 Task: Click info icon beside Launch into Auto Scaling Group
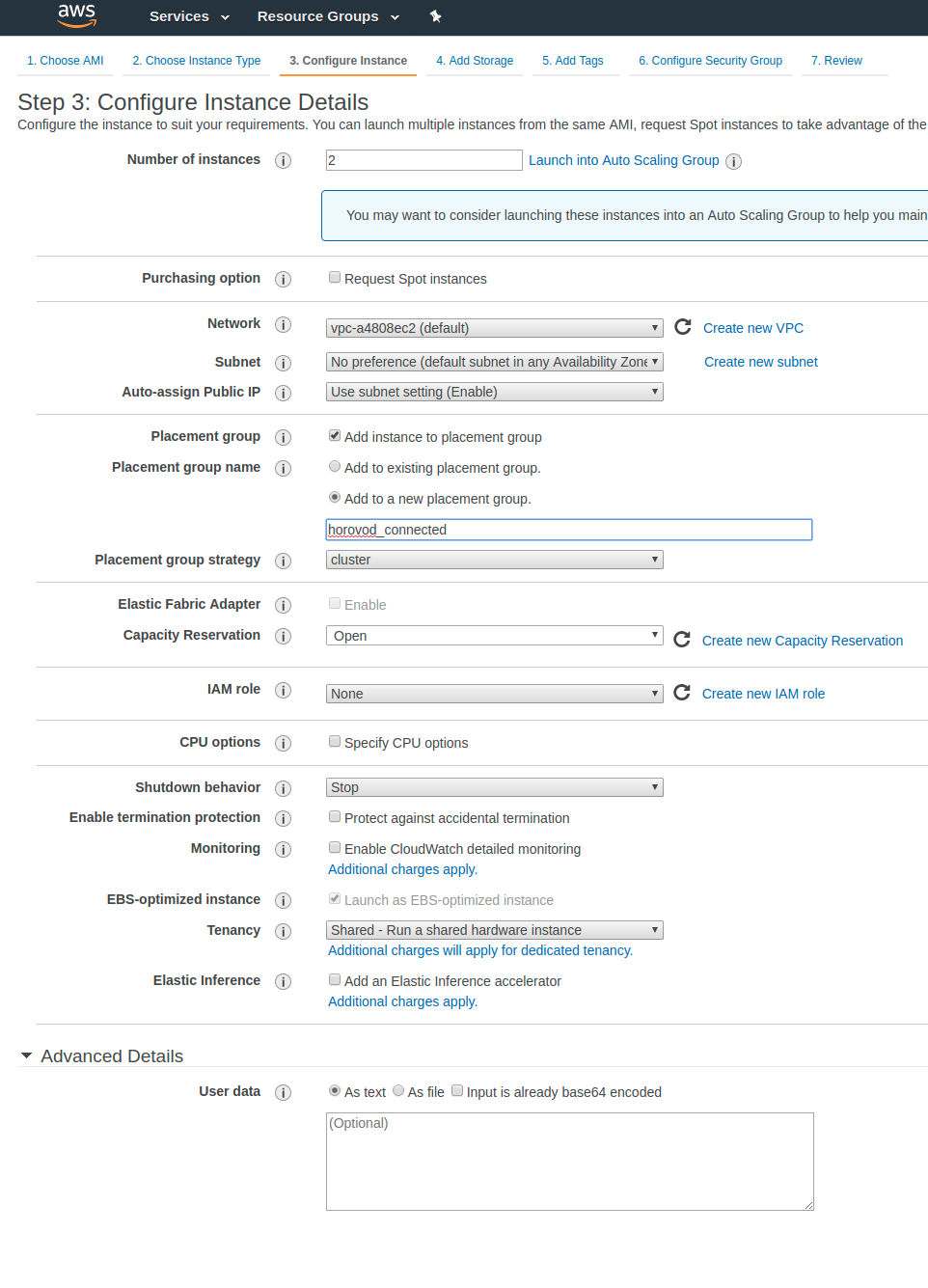[x=733, y=161]
